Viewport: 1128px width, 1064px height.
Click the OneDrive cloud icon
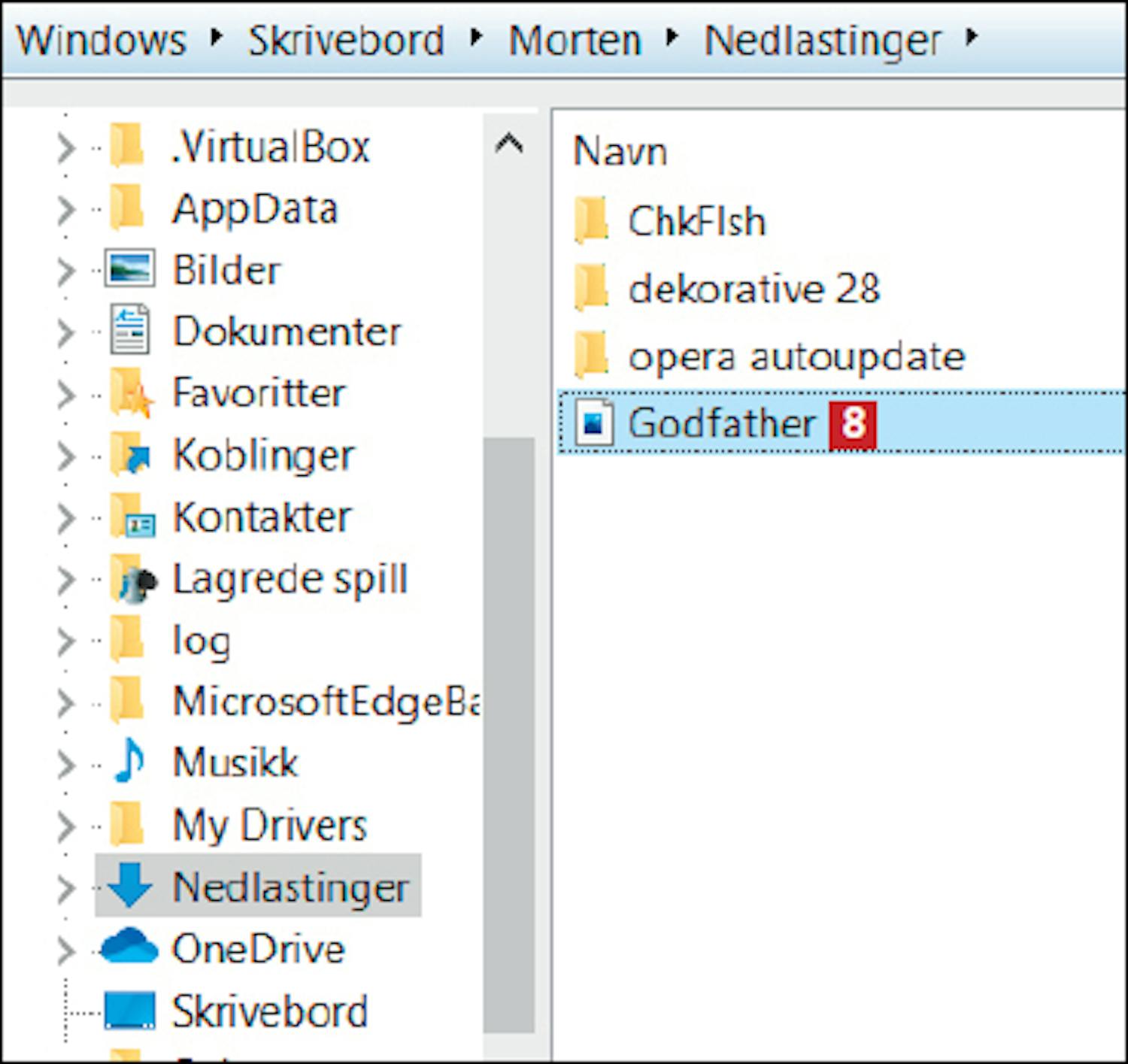pyautogui.click(x=129, y=947)
